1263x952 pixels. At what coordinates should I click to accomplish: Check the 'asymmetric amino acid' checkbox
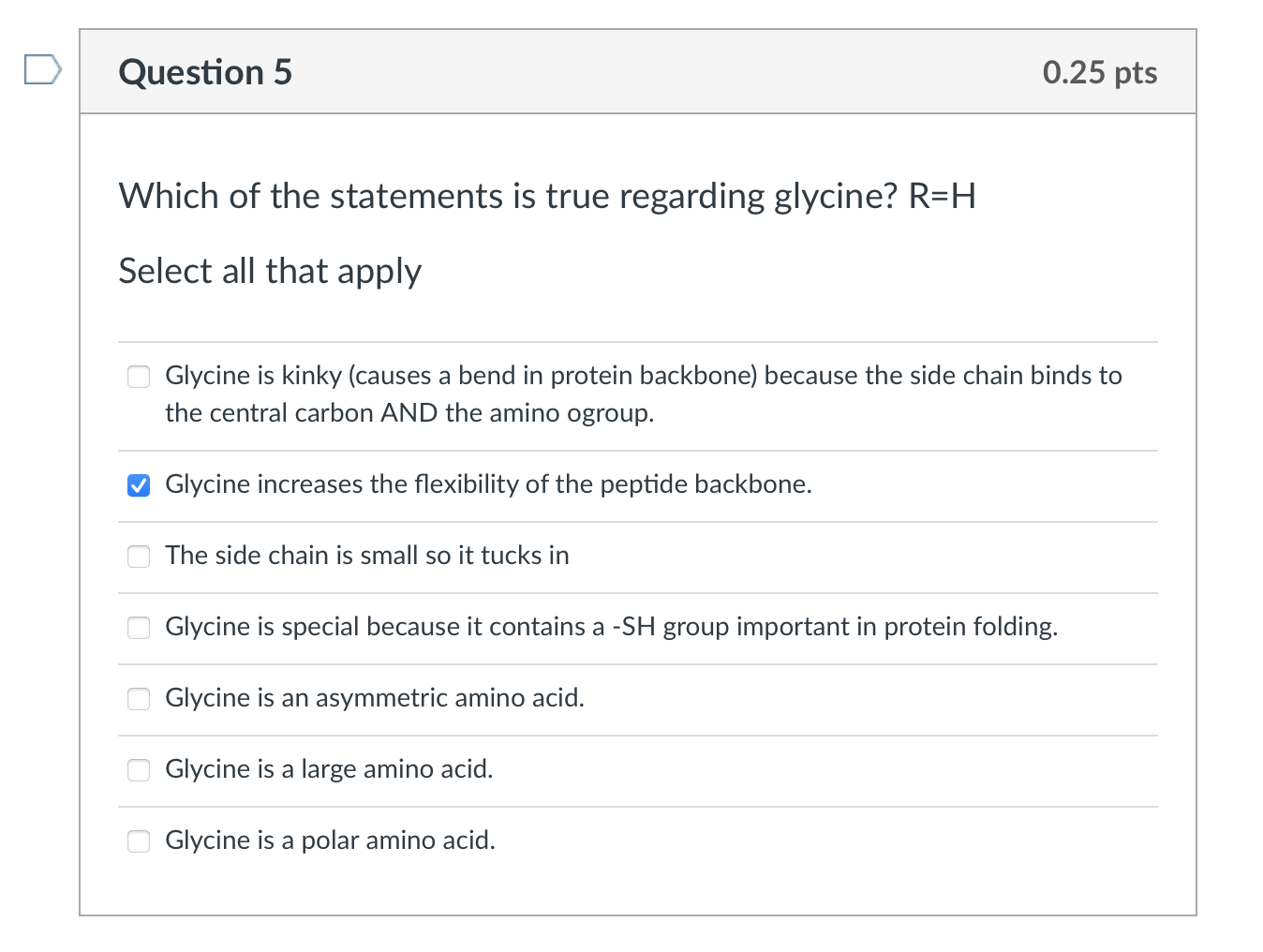[139, 699]
